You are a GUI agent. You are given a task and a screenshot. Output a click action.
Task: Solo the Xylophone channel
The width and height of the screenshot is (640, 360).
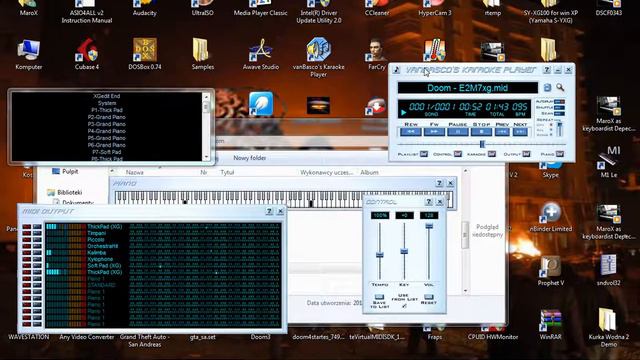click(x=37, y=259)
